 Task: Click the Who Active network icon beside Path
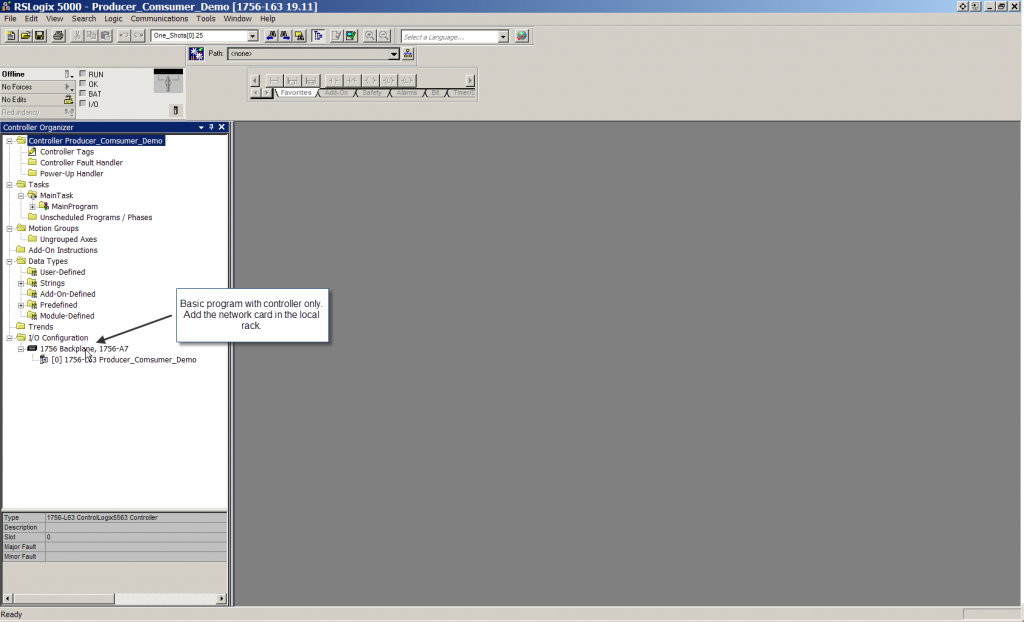(x=408, y=54)
